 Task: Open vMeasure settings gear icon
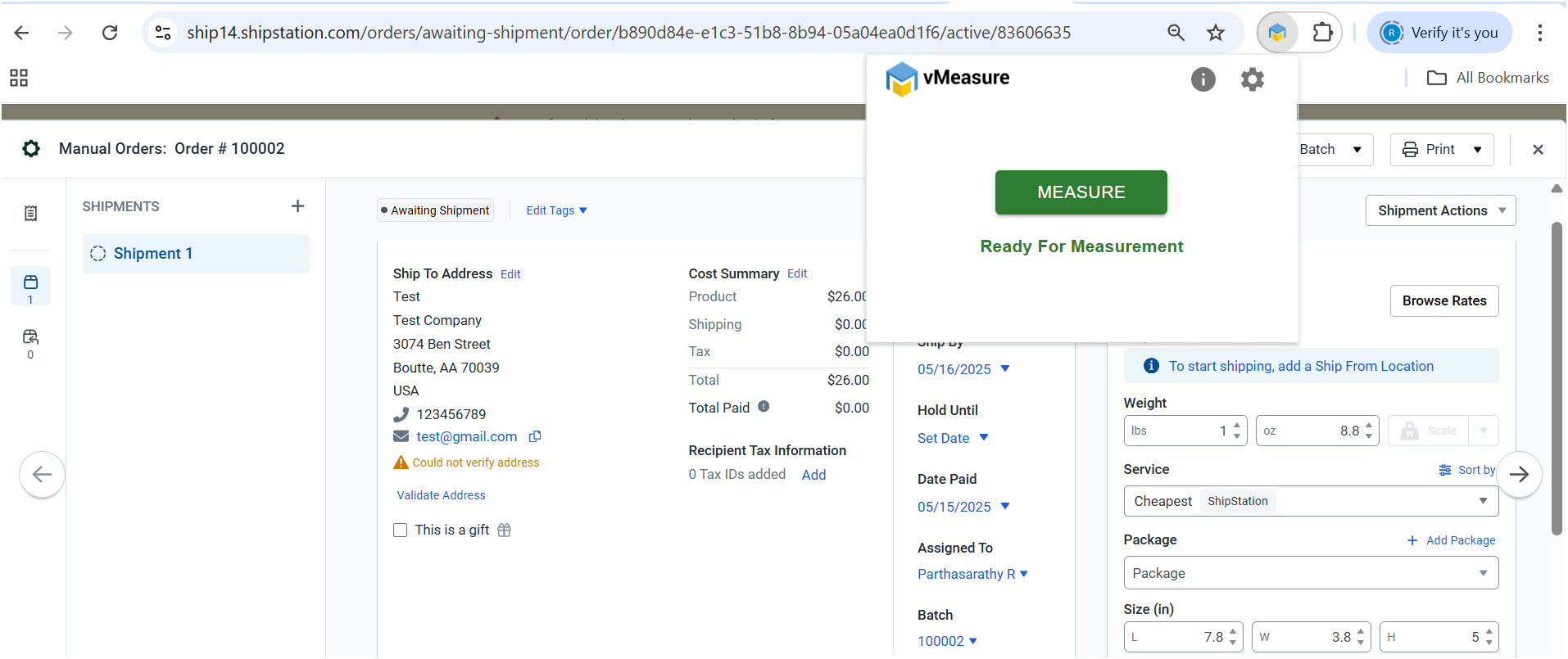[1252, 79]
